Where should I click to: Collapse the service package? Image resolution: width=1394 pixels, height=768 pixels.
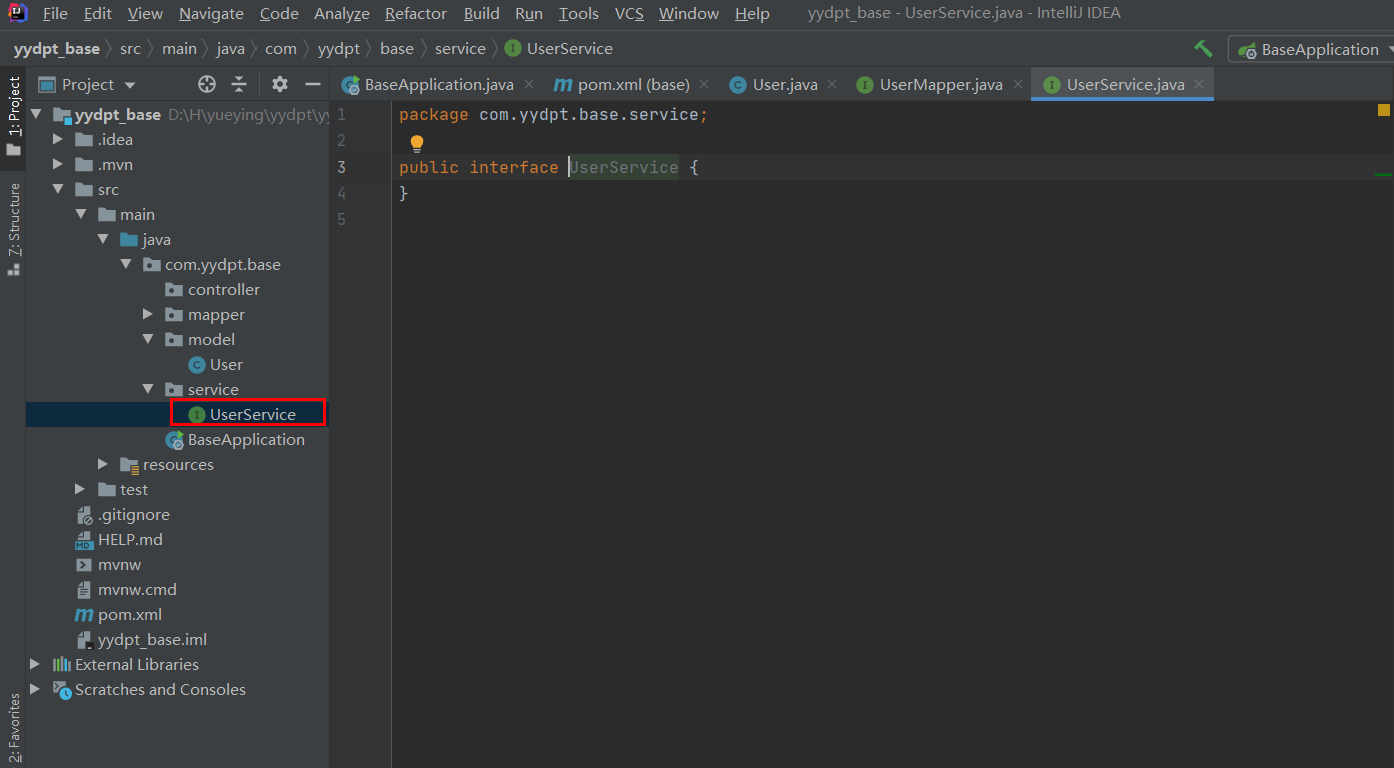click(148, 389)
